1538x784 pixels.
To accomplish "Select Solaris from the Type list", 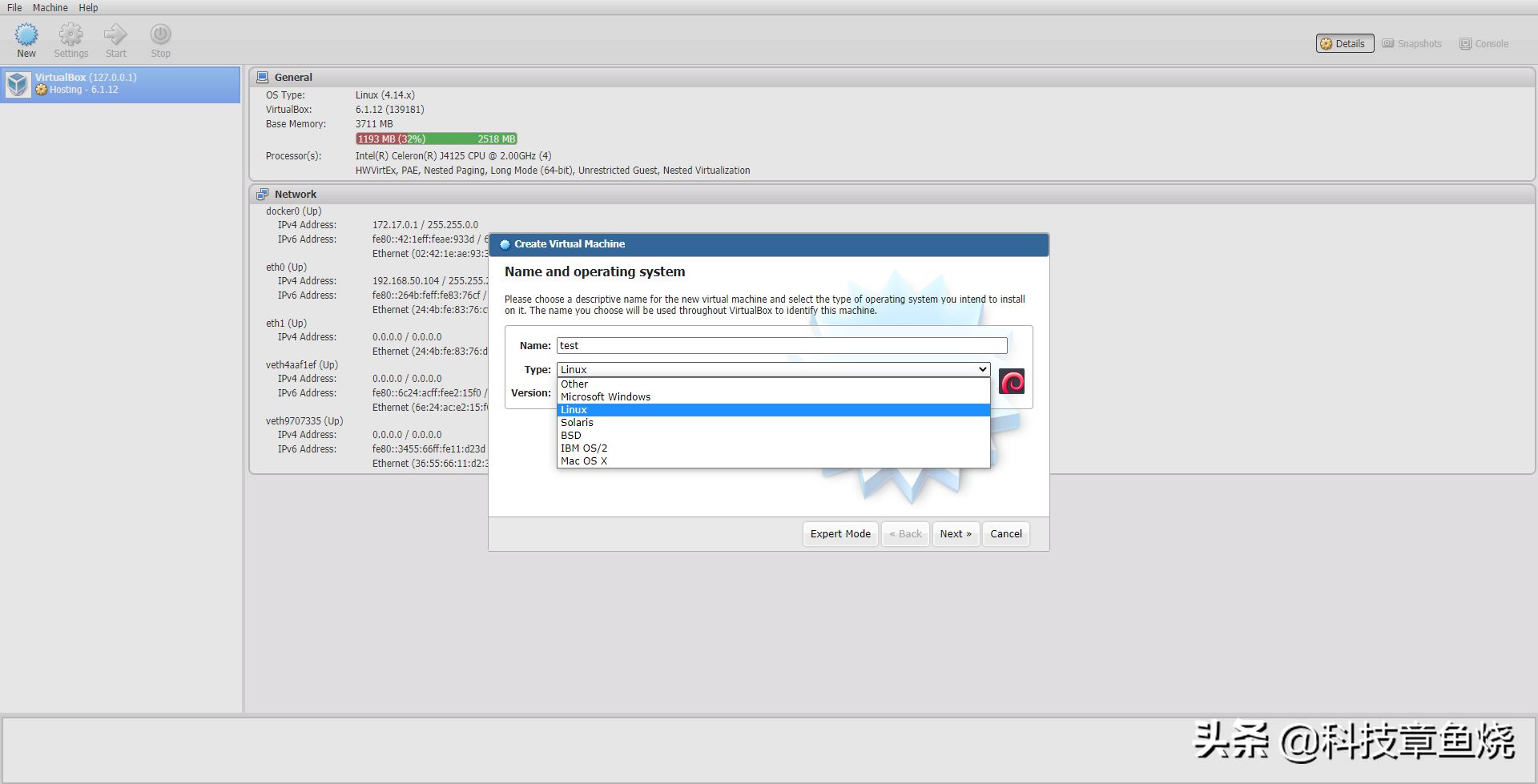I will (577, 423).
